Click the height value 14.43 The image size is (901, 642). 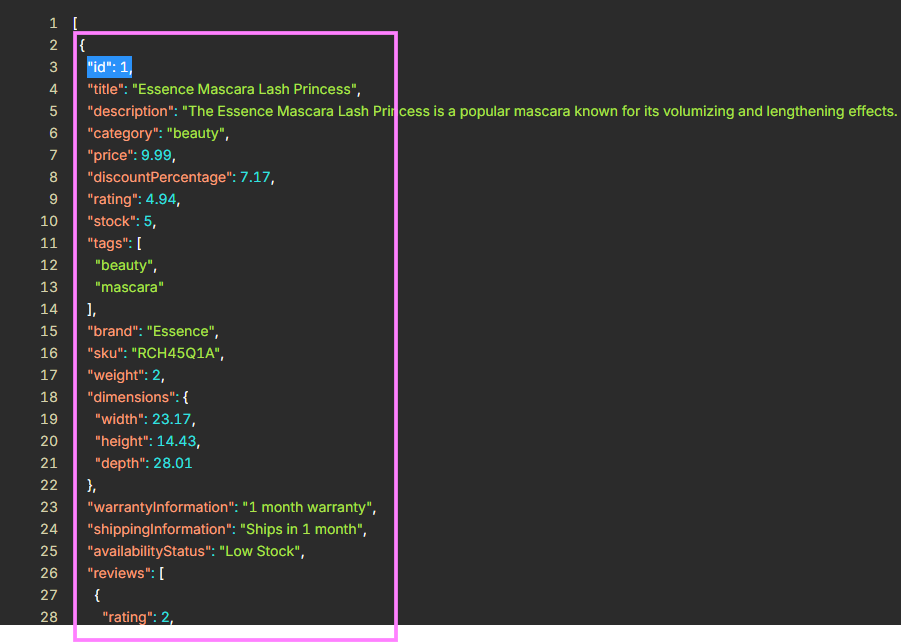tap(176, 441)
